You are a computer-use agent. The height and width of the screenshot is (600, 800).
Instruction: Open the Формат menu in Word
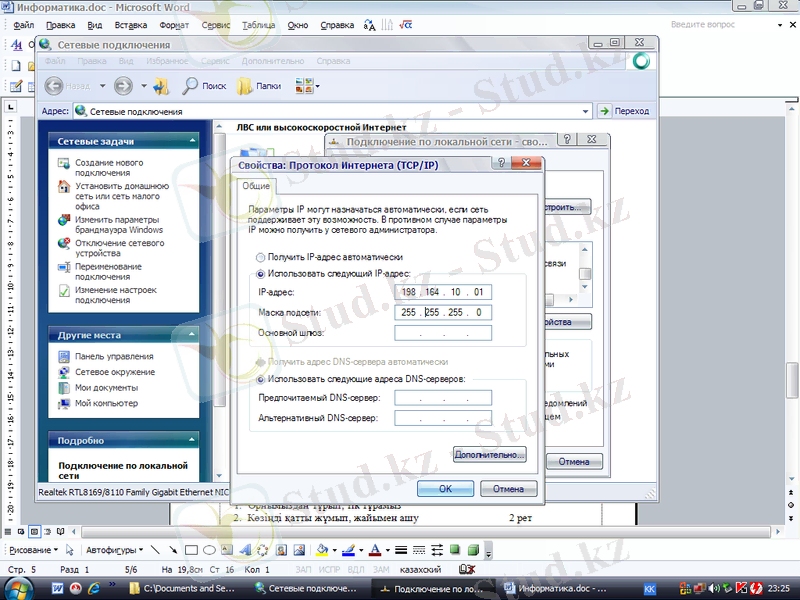(x=174, y=23)
